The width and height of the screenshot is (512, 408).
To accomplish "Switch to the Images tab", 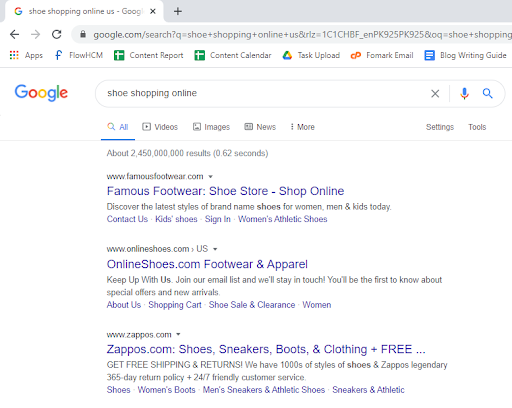I will point(211,127).
